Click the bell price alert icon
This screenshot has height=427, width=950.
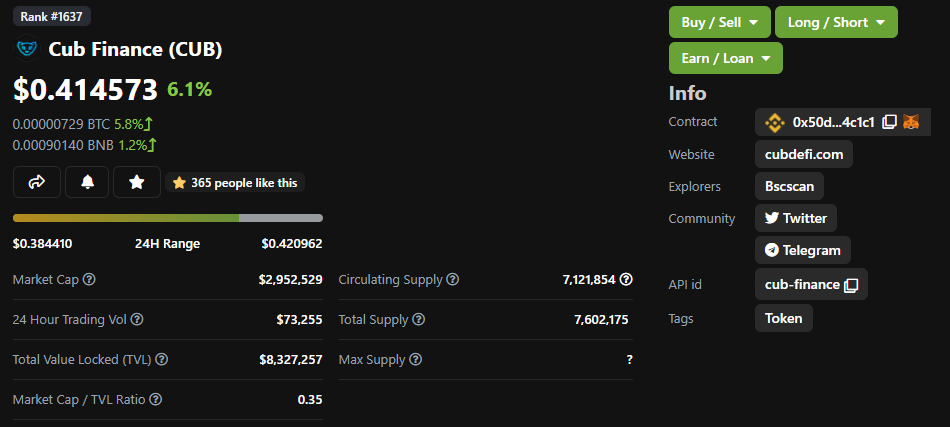(x=87, y=182)
